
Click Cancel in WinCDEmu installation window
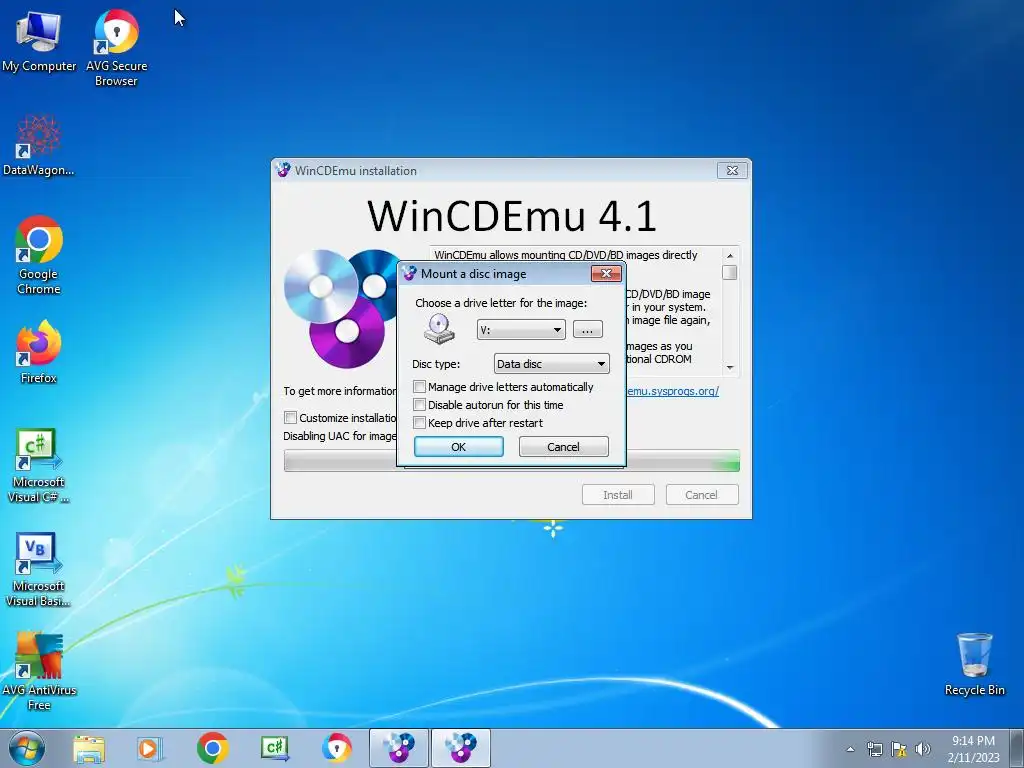point(702,494)
